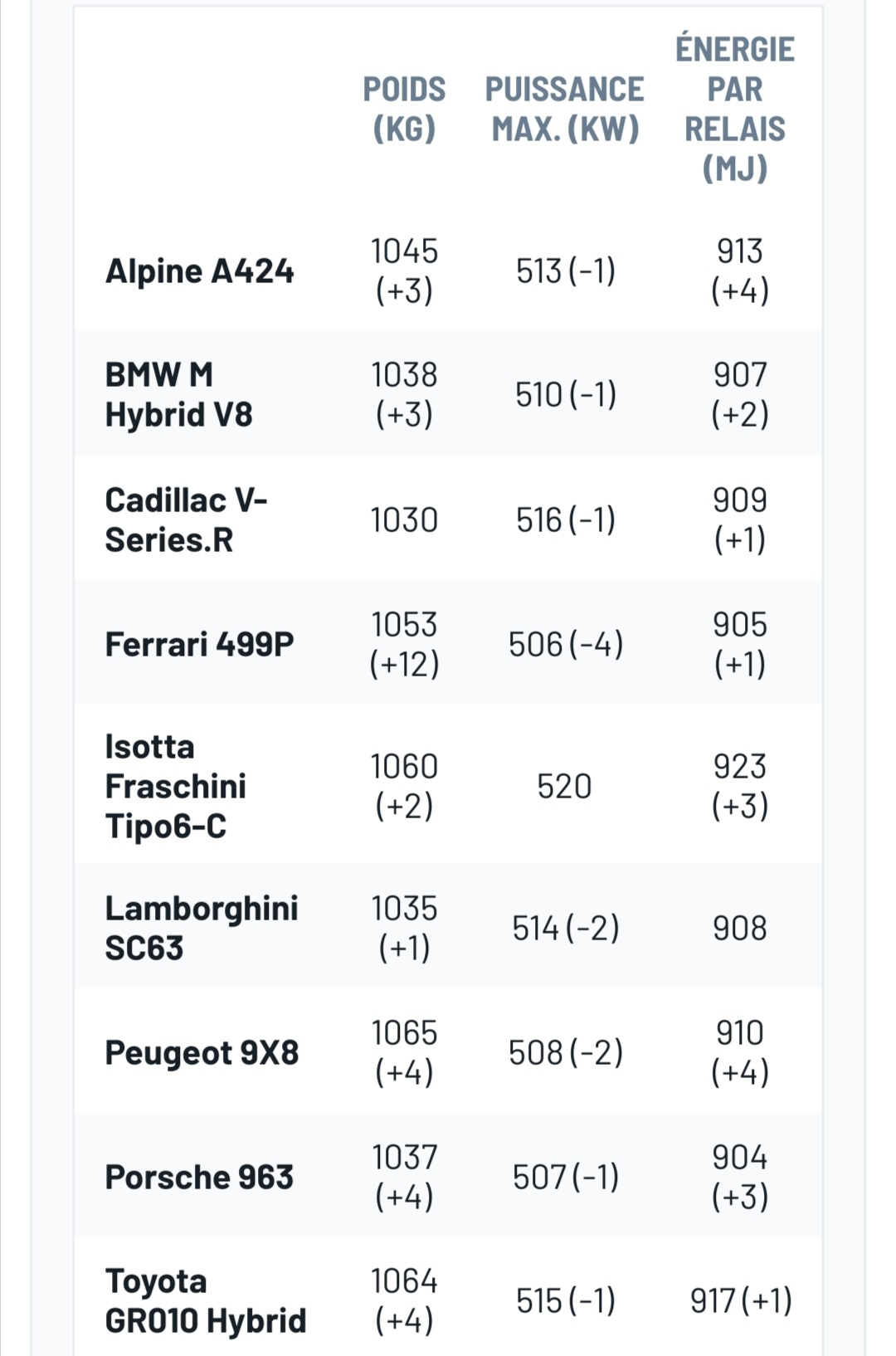Select the Ferrari 499P row label

[x=199, y=644]
